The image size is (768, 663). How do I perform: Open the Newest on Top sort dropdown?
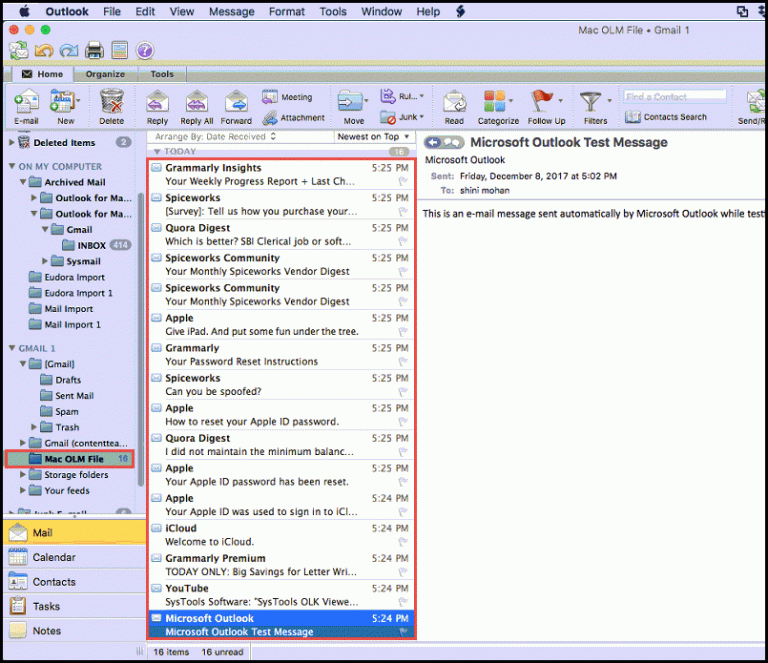click(x=373, y=137)
